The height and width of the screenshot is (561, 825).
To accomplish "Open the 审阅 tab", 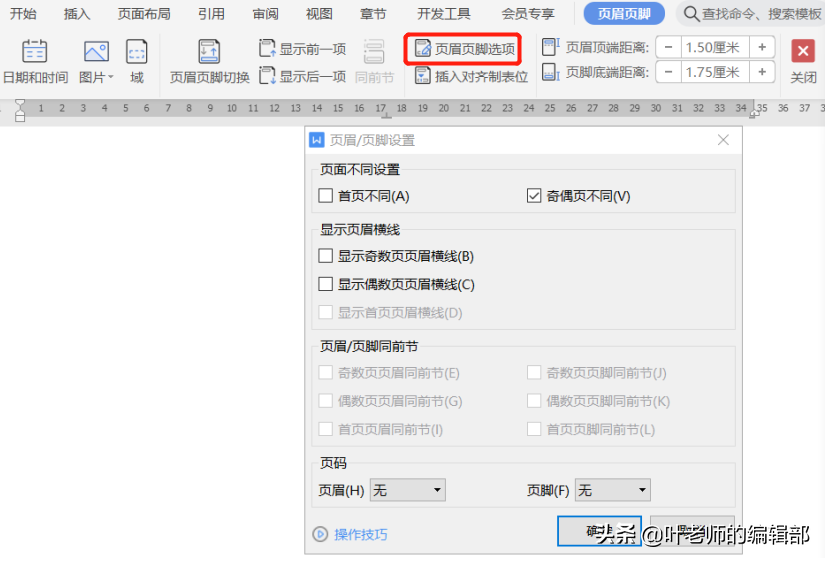I will [x=265, y=14].
